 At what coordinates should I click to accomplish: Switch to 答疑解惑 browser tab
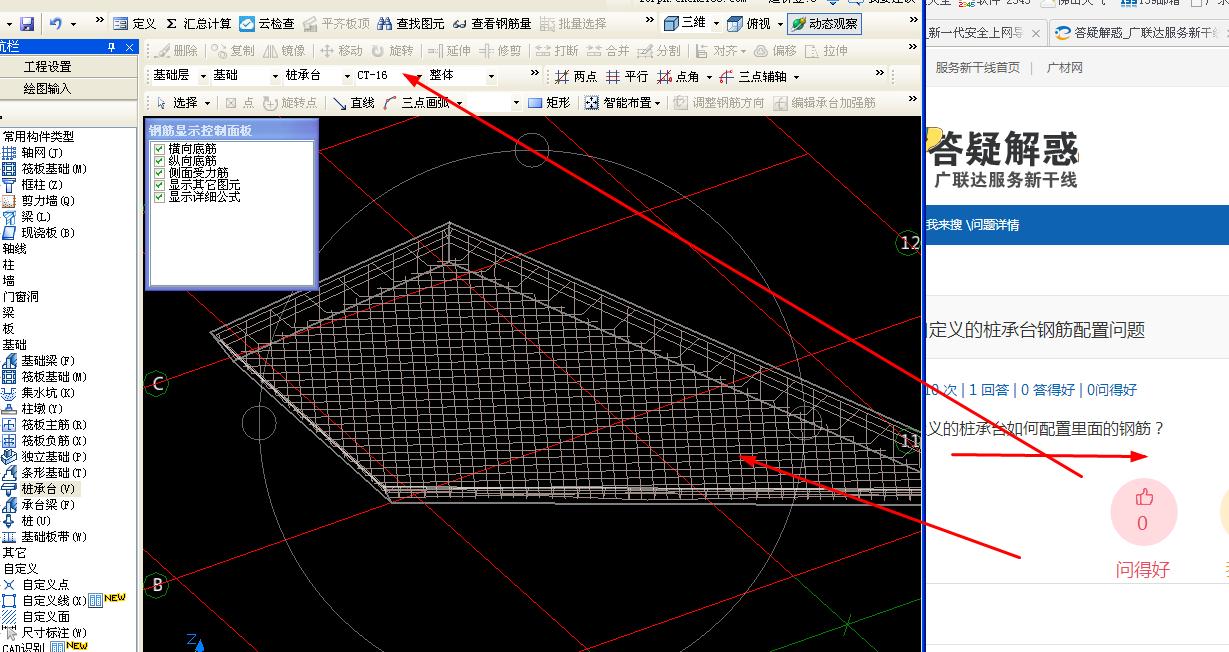(x=1140, y=33)
